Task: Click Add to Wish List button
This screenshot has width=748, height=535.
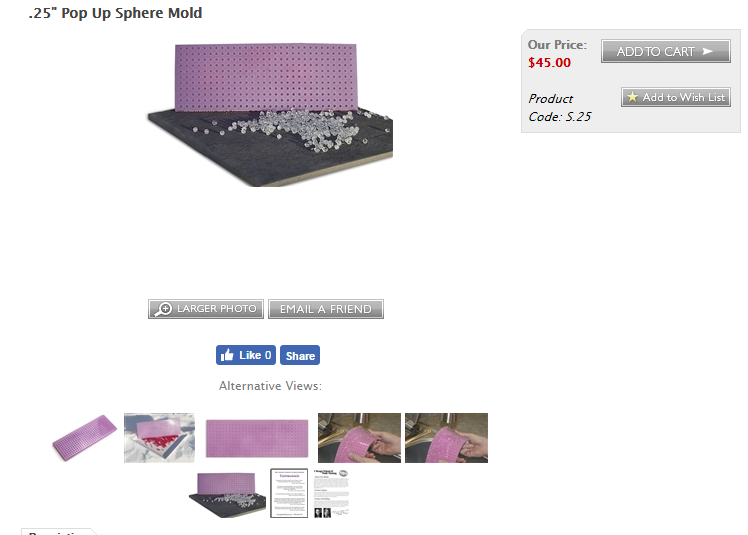Action: 675,97
